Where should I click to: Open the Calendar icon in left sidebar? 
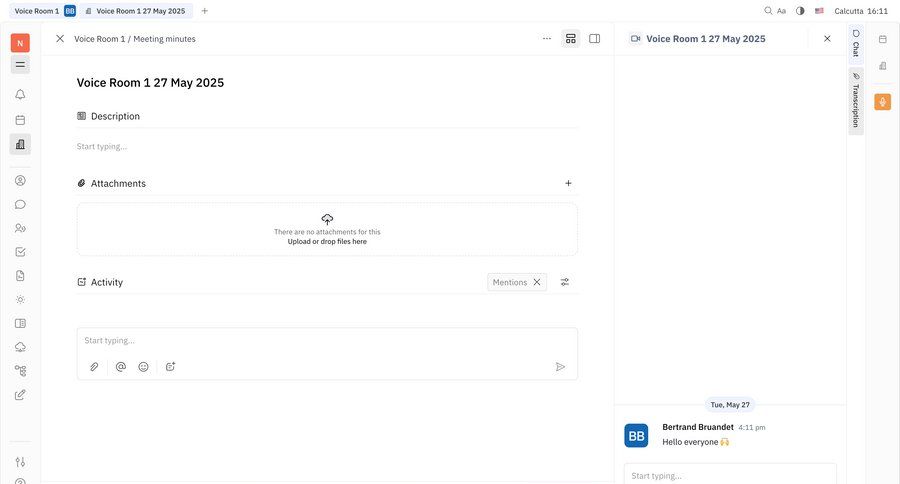click(x=20, y=120)
